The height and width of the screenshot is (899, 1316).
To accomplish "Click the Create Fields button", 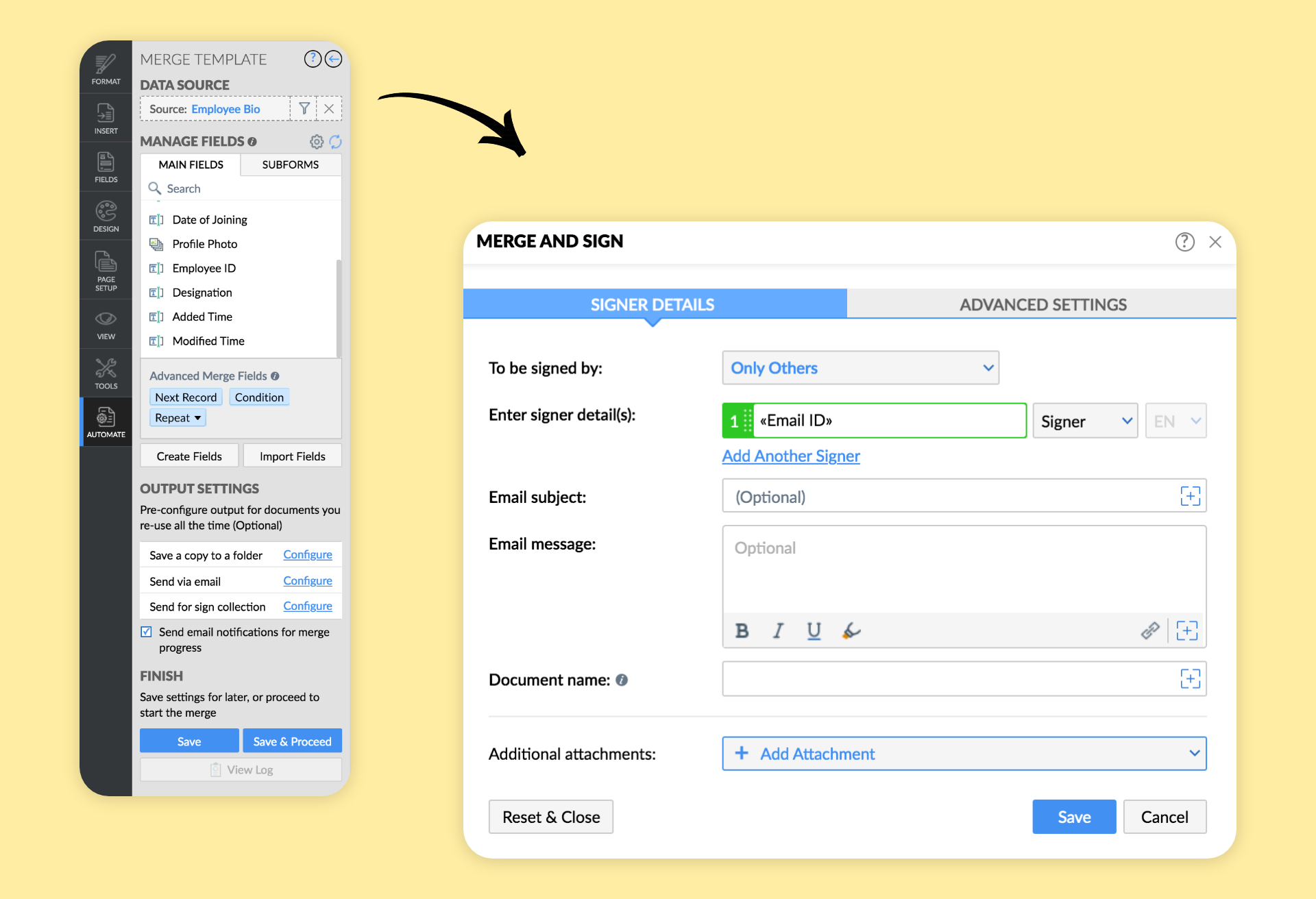I will tap(189, 456).
